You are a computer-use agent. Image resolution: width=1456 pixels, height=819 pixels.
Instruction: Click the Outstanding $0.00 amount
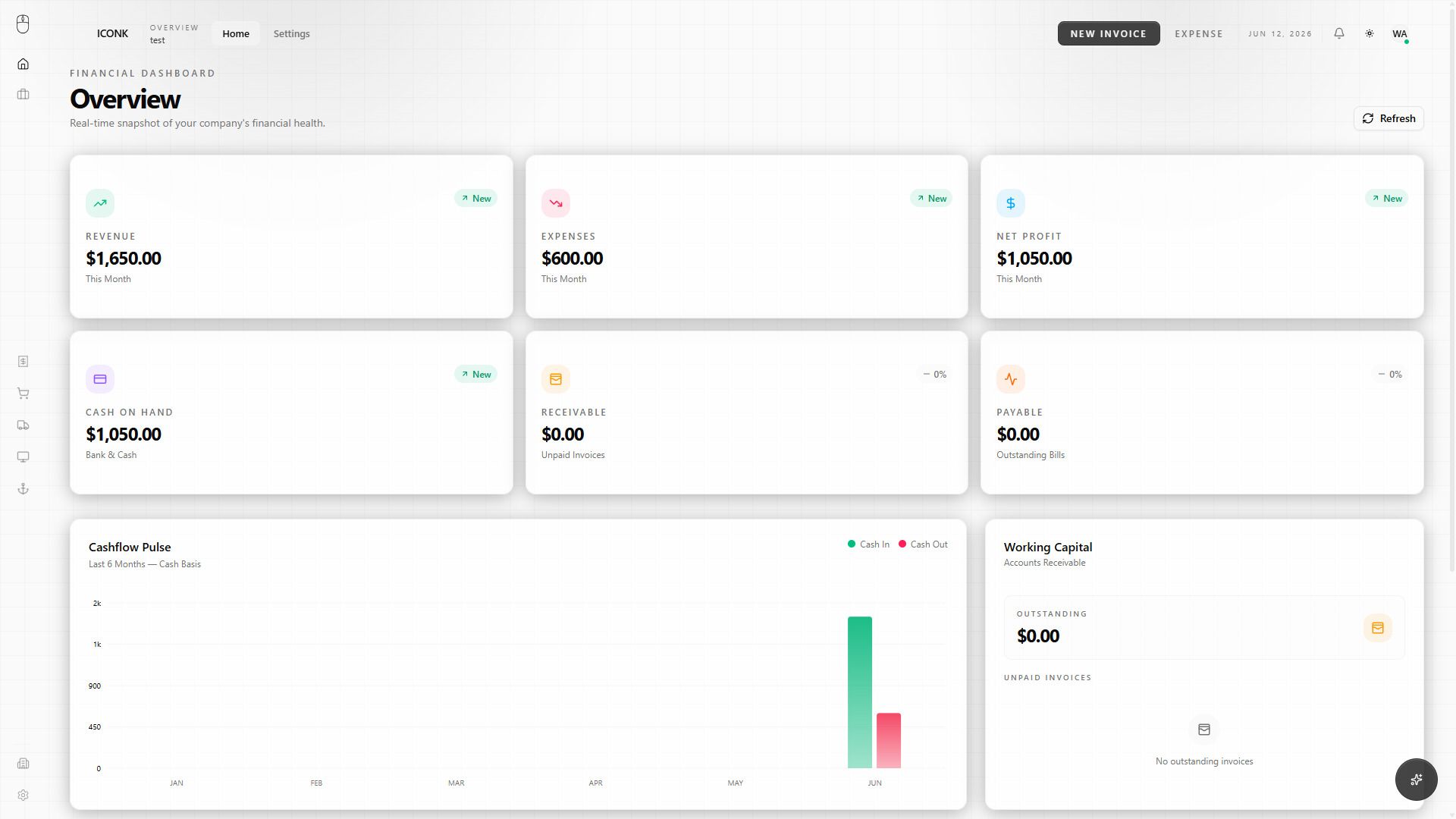1038,636
